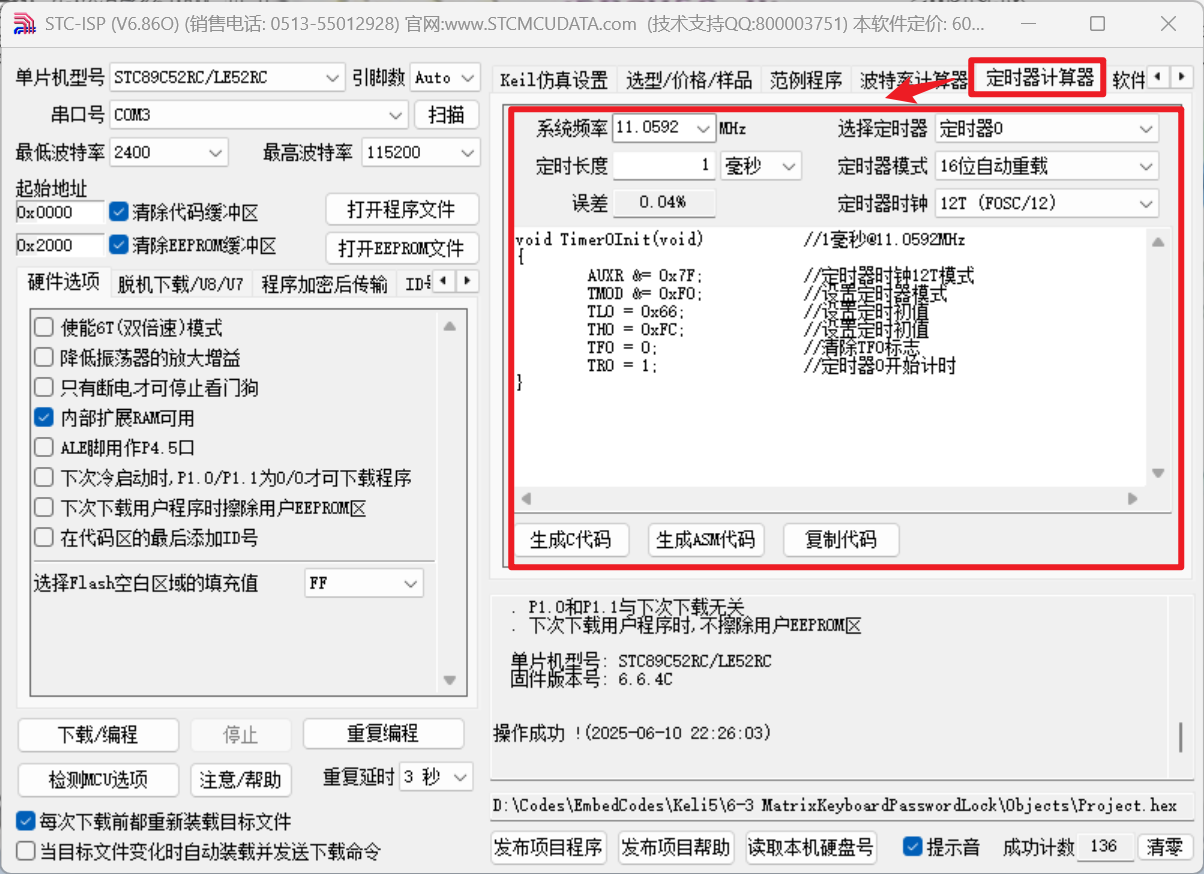
Task: Click 复制代码 button
Action: pos(841,540)
